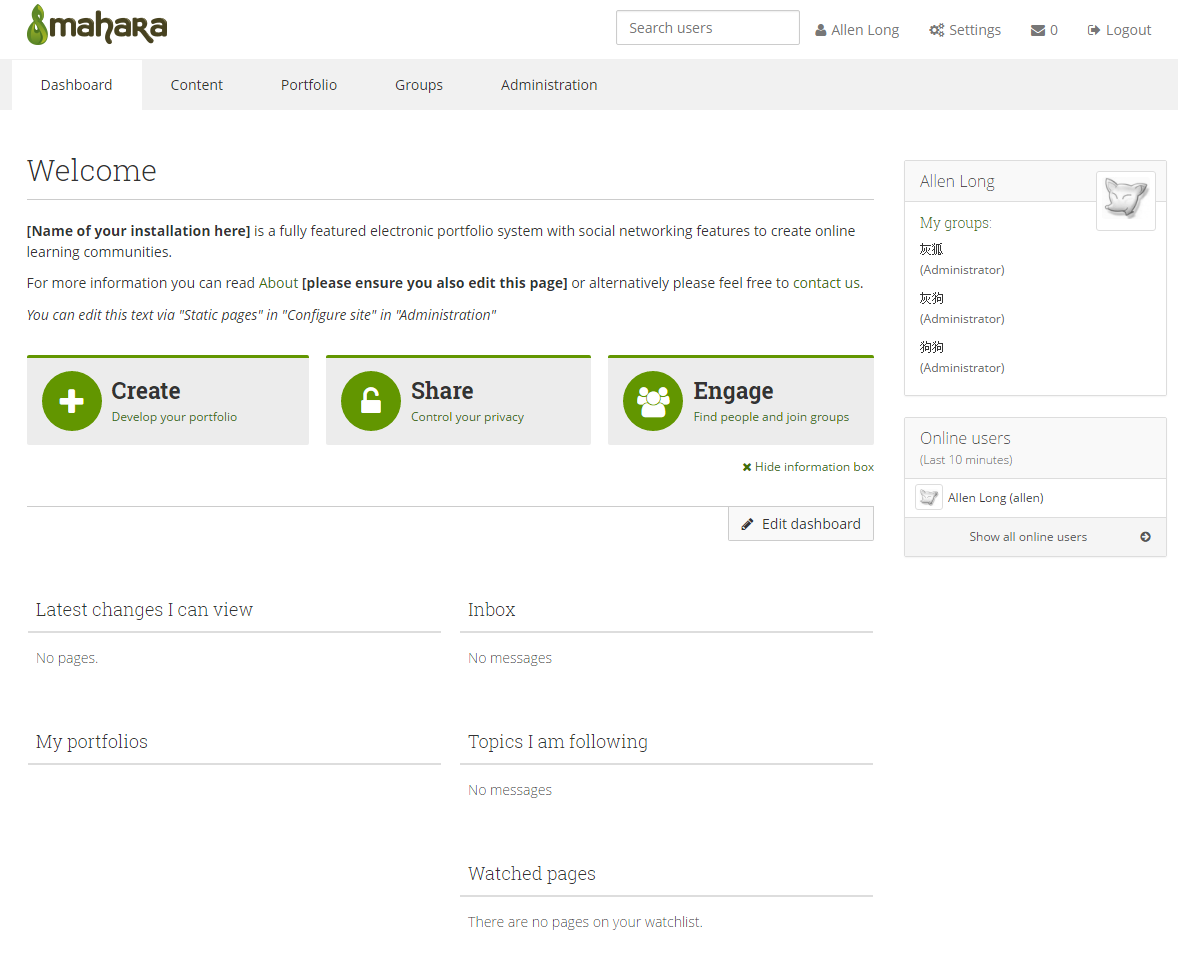Open the Groups tab
This screenshot has height=961, width=1178.
point(418,85)
